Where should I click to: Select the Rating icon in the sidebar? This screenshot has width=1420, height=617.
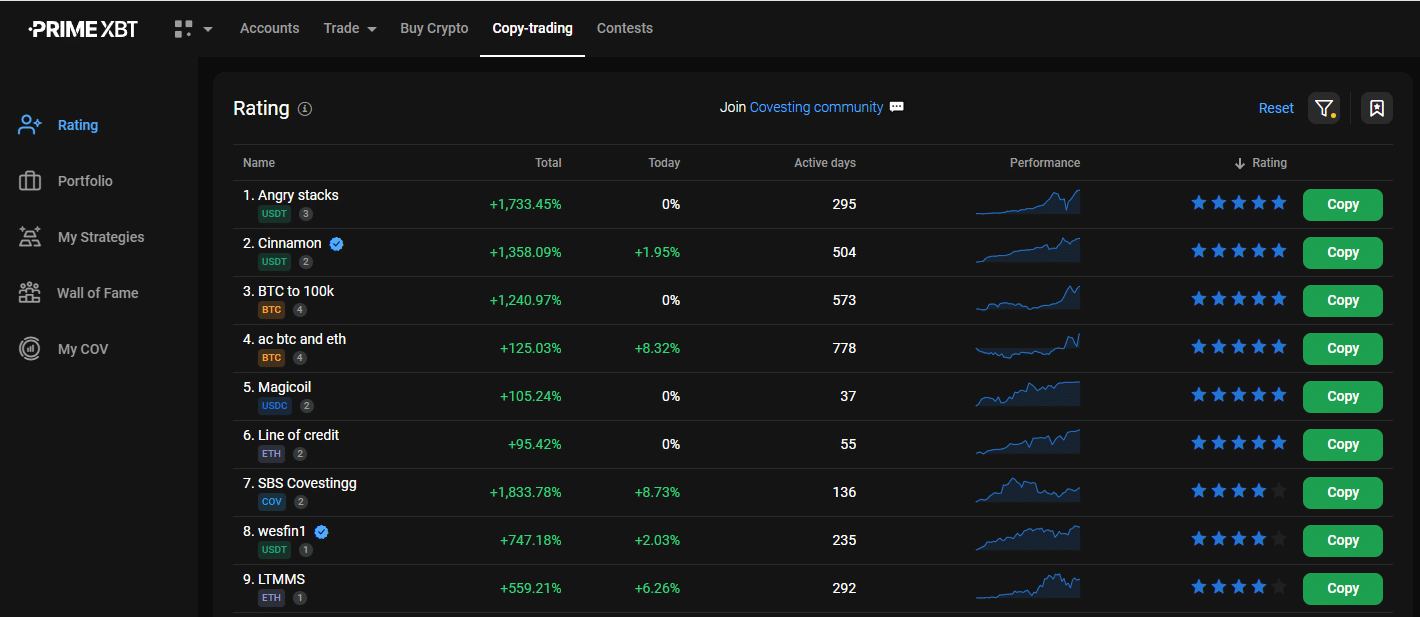point(28,124)
